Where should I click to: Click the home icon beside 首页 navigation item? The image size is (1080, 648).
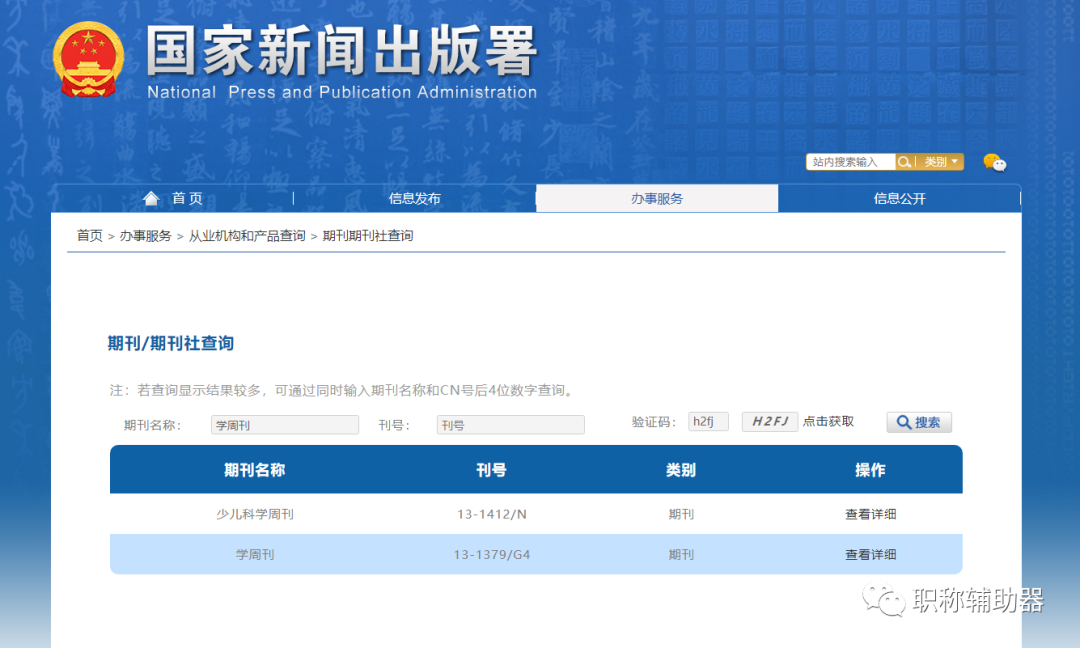(x=150, y=197)
